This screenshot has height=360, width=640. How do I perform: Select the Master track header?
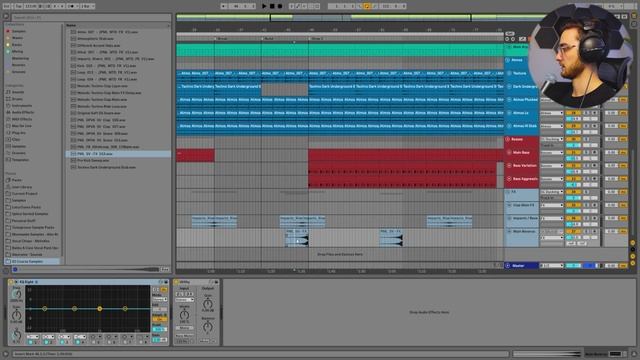521,266
